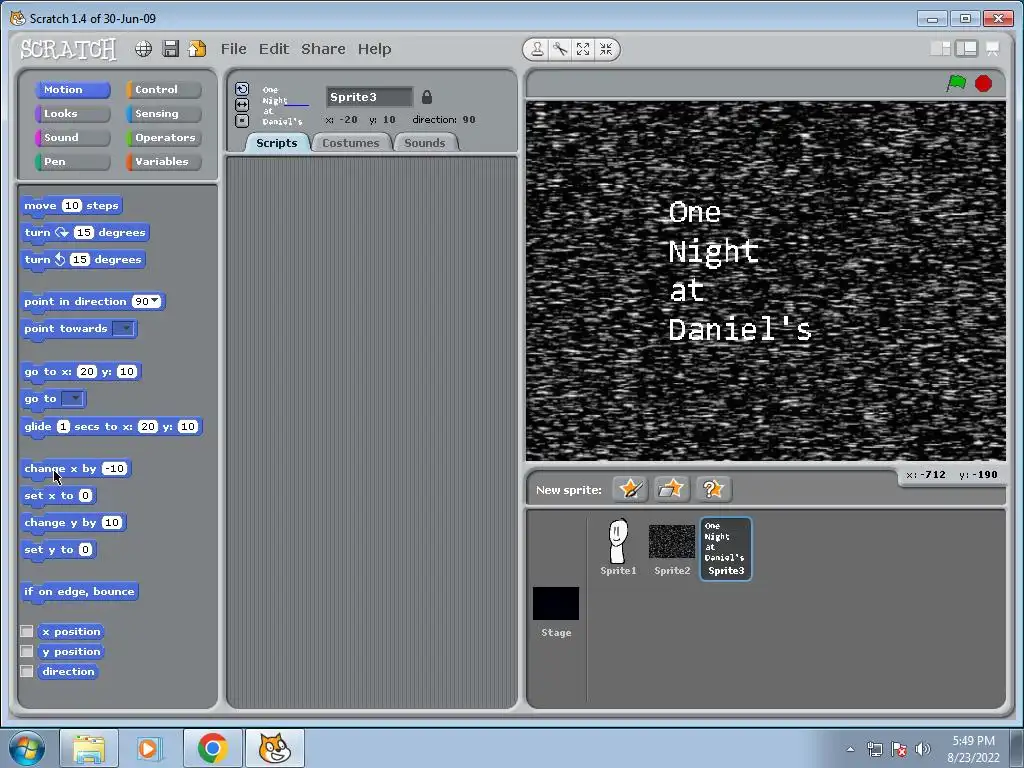This screenshot has height=768, width=1024.
Task: Open media player from the taskbar
Action: [x=149, y=749]
